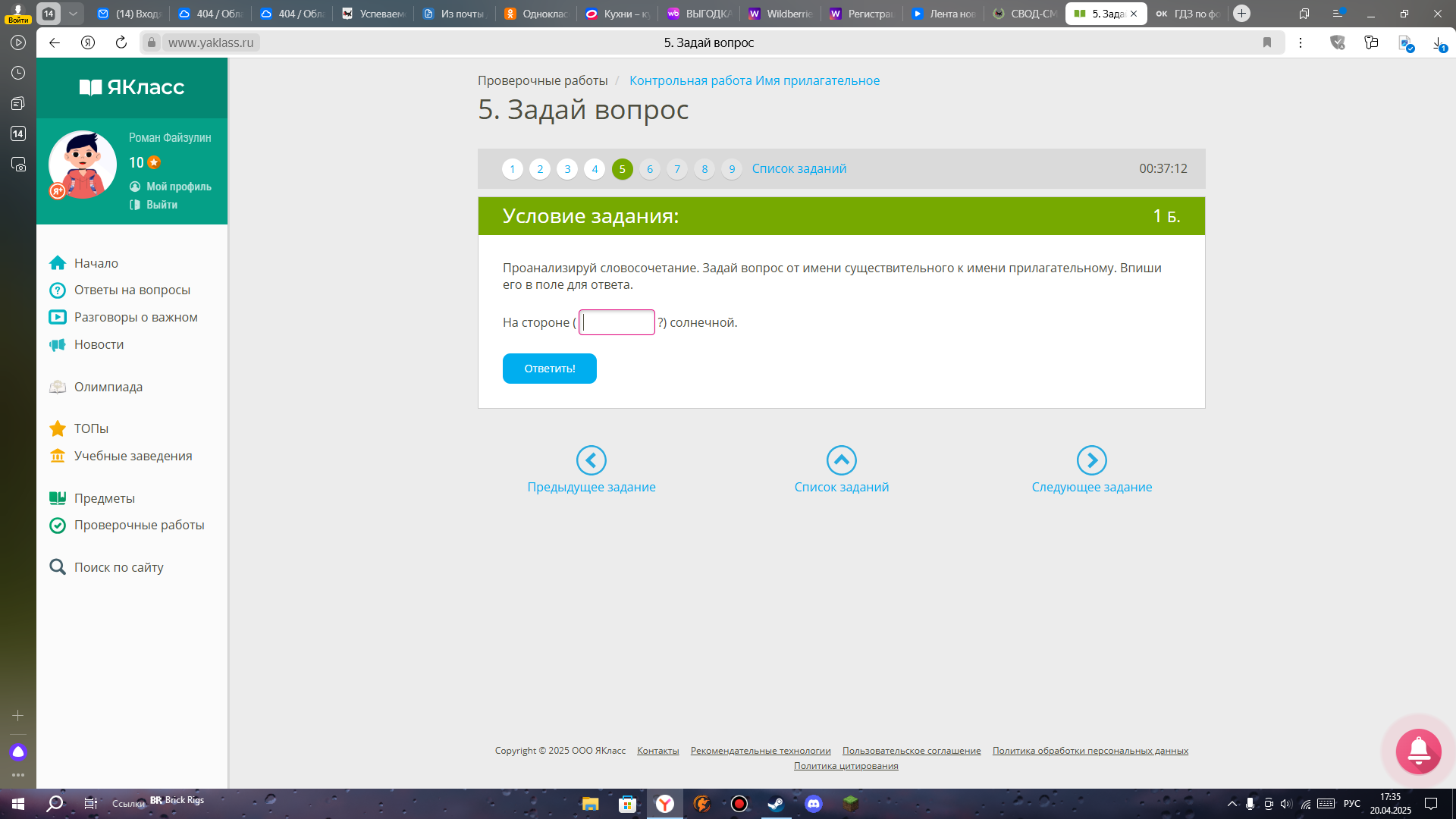Screen dimensions: 1456x819
Task: Click the previous task arrow icon
Action: (x=591, y=460)
